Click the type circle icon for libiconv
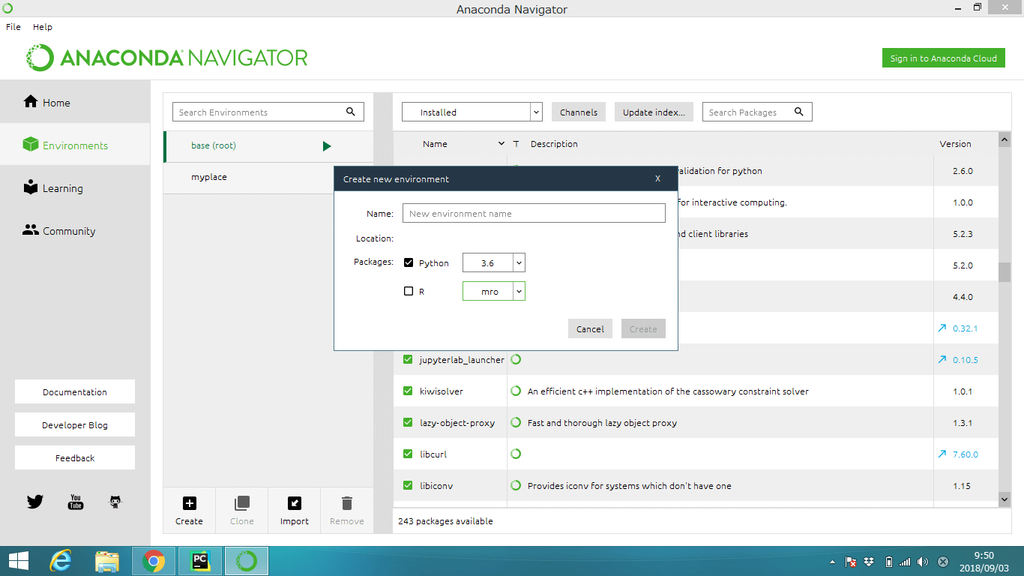Viewport: 1024px width, 576px height. click(x=515, y=485)
